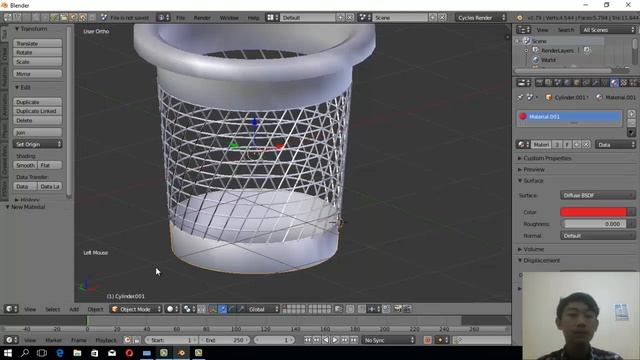This screenshot has width=640, height=360.
Task: Select Material.001 slot in the list
Action: [569, 117]
